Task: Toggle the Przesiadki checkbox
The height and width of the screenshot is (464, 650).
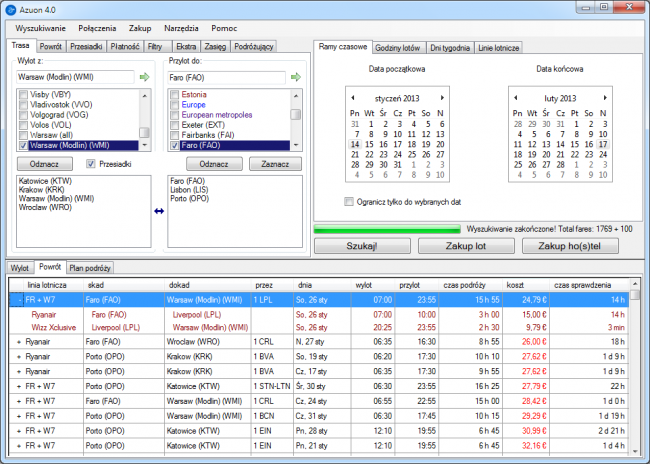Action: (x=91, y=163)
